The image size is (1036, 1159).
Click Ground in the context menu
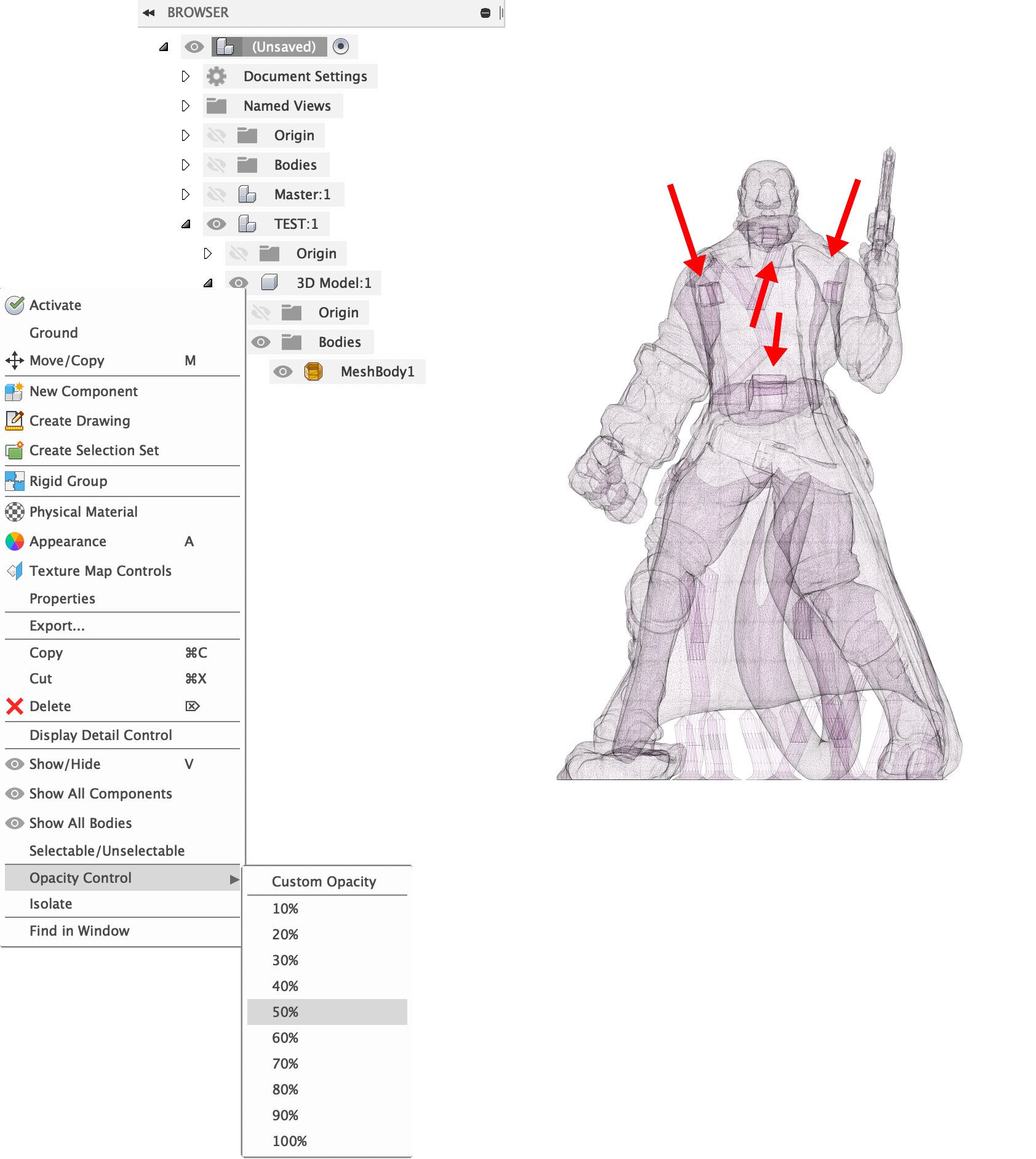click(x=122, y=333)
